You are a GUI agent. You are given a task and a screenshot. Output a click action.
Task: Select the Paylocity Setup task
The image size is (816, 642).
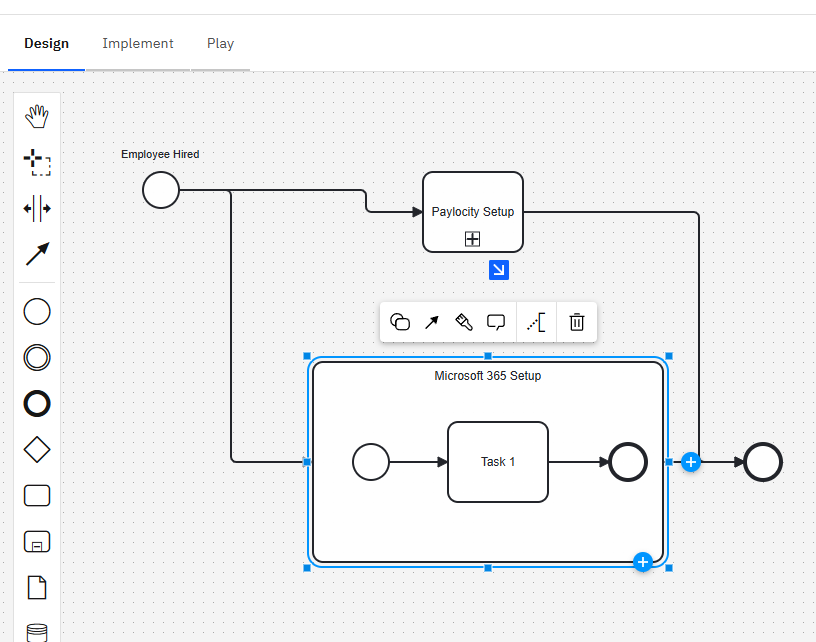click(x=473, y=212)
